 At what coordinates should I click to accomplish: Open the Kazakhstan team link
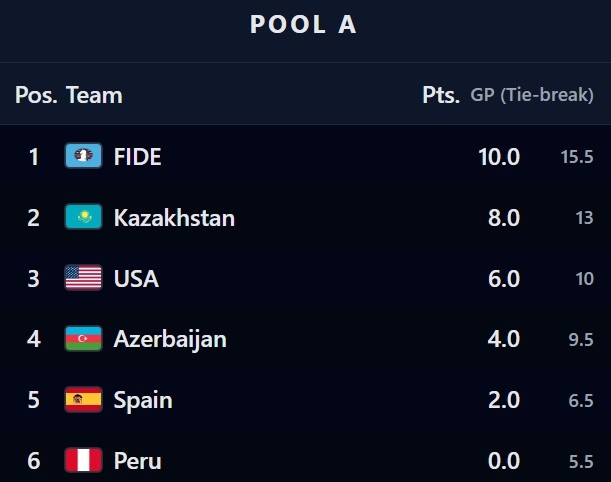(x=174, y=217)
